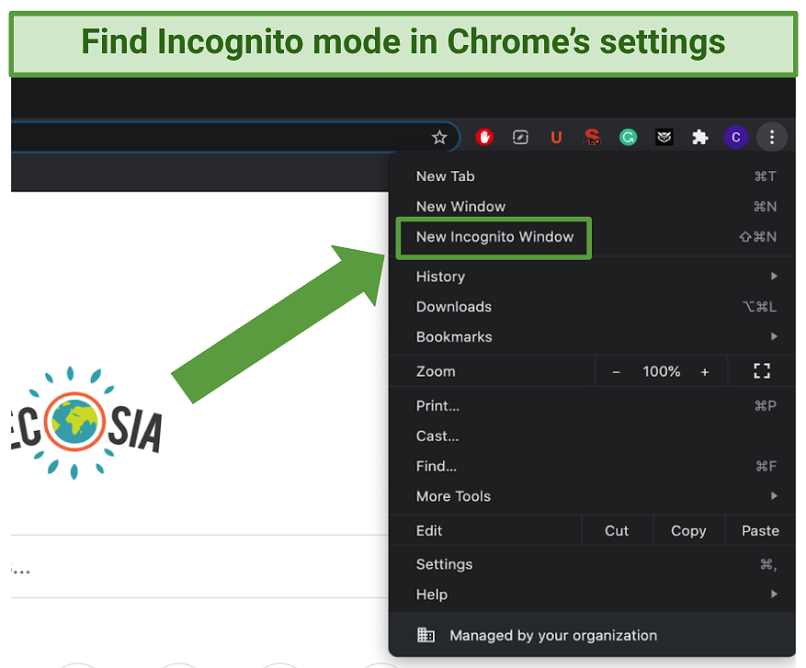The image size is (806, 668).
Task: Click the building icon for managed organization
Action: click(x=426, y=635)
